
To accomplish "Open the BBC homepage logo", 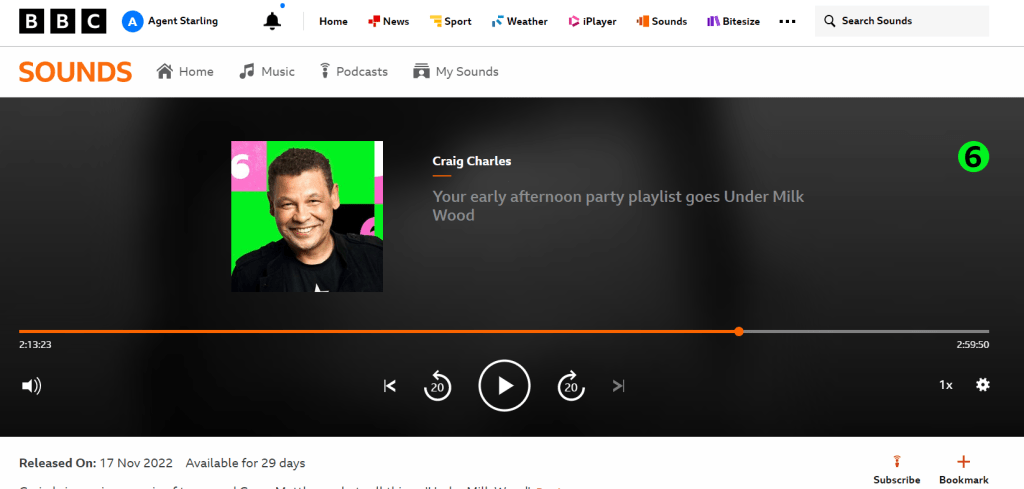I will pyautogui.click(x=62, y=21).
